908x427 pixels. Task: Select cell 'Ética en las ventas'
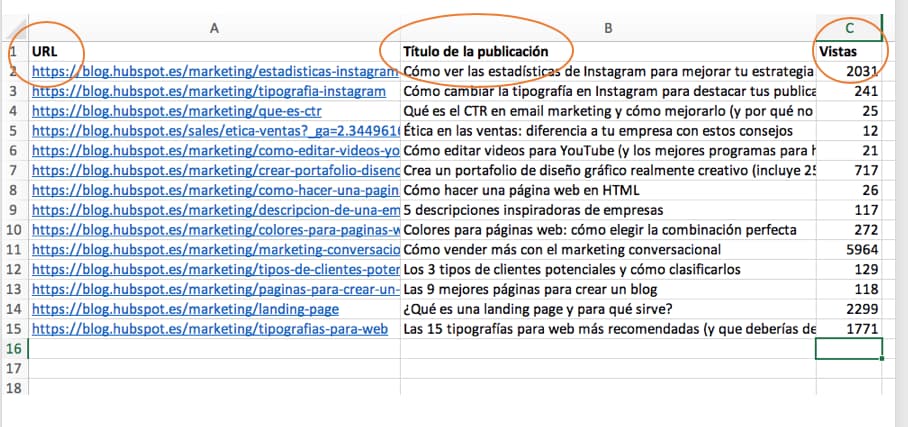608,131
